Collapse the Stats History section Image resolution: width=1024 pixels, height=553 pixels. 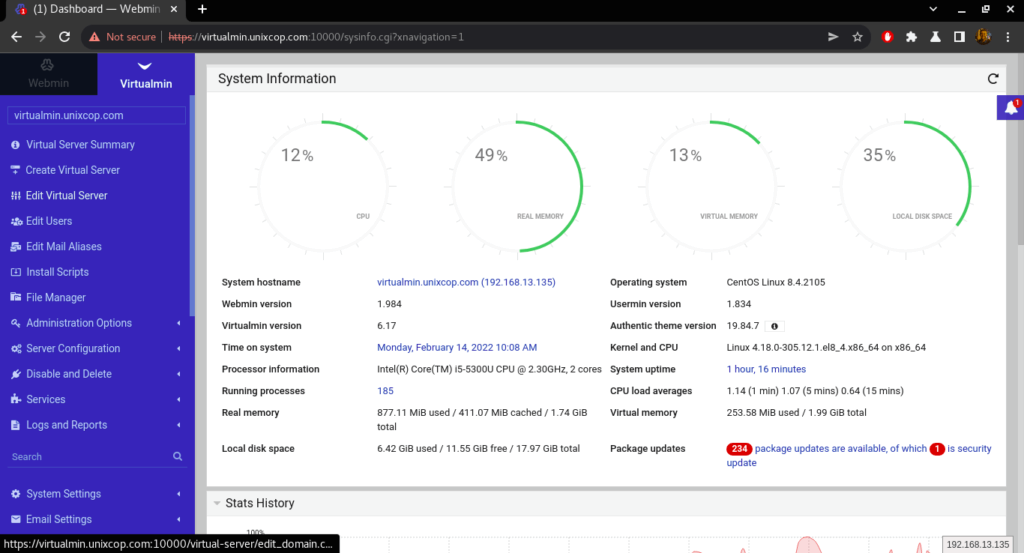tap(217, 503)
